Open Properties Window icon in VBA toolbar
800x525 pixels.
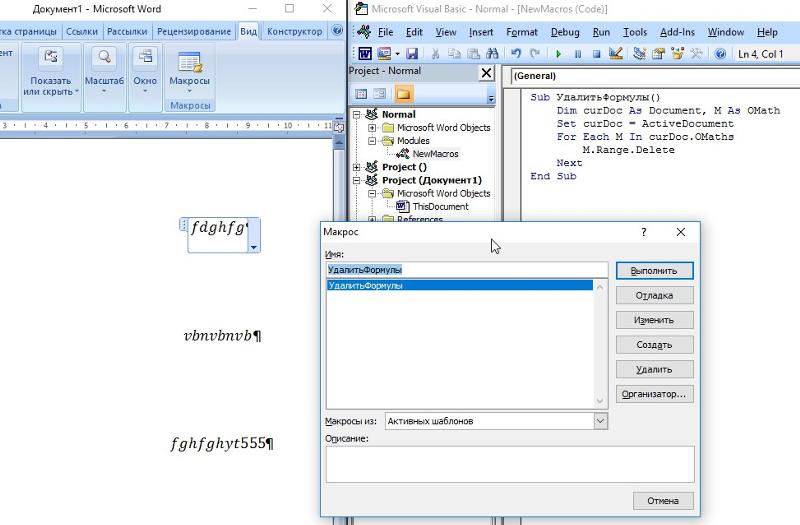tap(658, 53)
